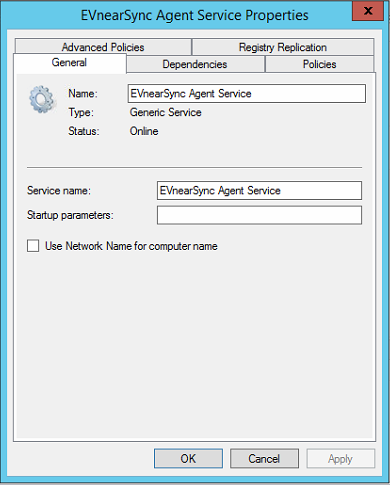Click the Service name label
Viewport: 390px width, 485px height.
[x=59, y=190]
